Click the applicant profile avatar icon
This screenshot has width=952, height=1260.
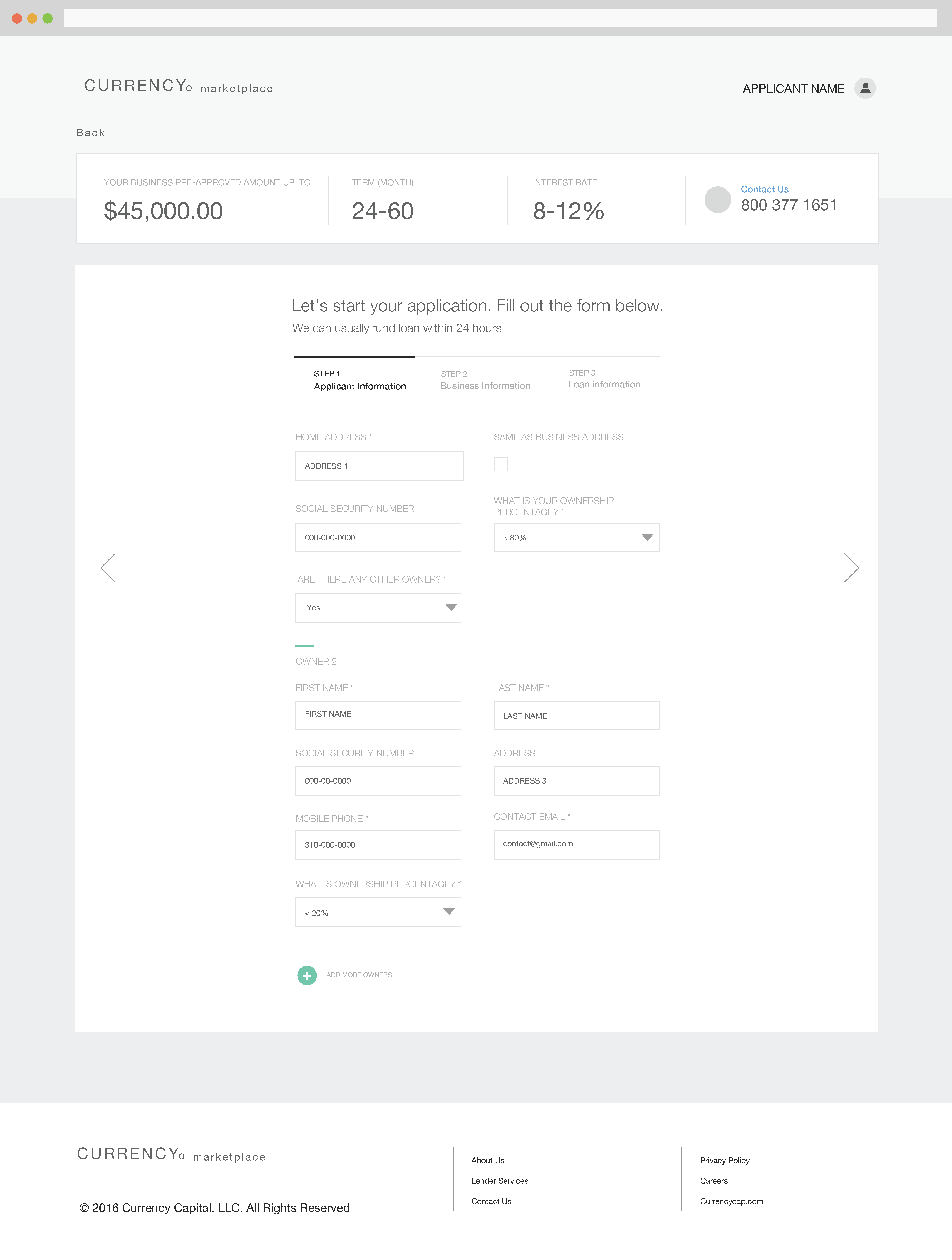(865, 88)
